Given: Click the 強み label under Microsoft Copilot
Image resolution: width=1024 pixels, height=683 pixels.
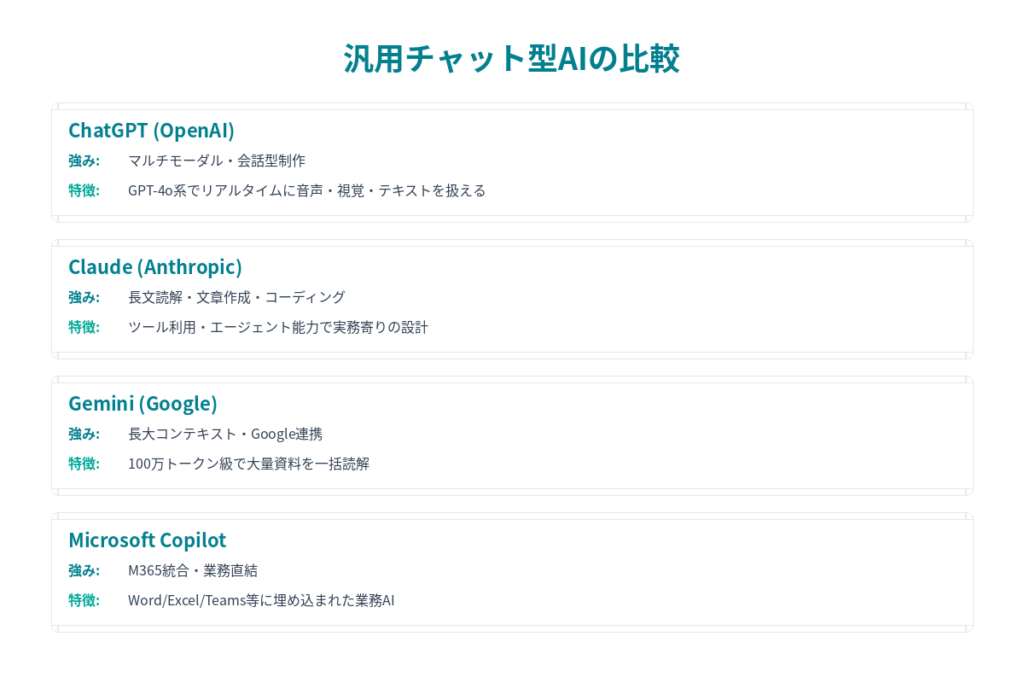Looking at the screenshot, I should (x=84, y=570).
